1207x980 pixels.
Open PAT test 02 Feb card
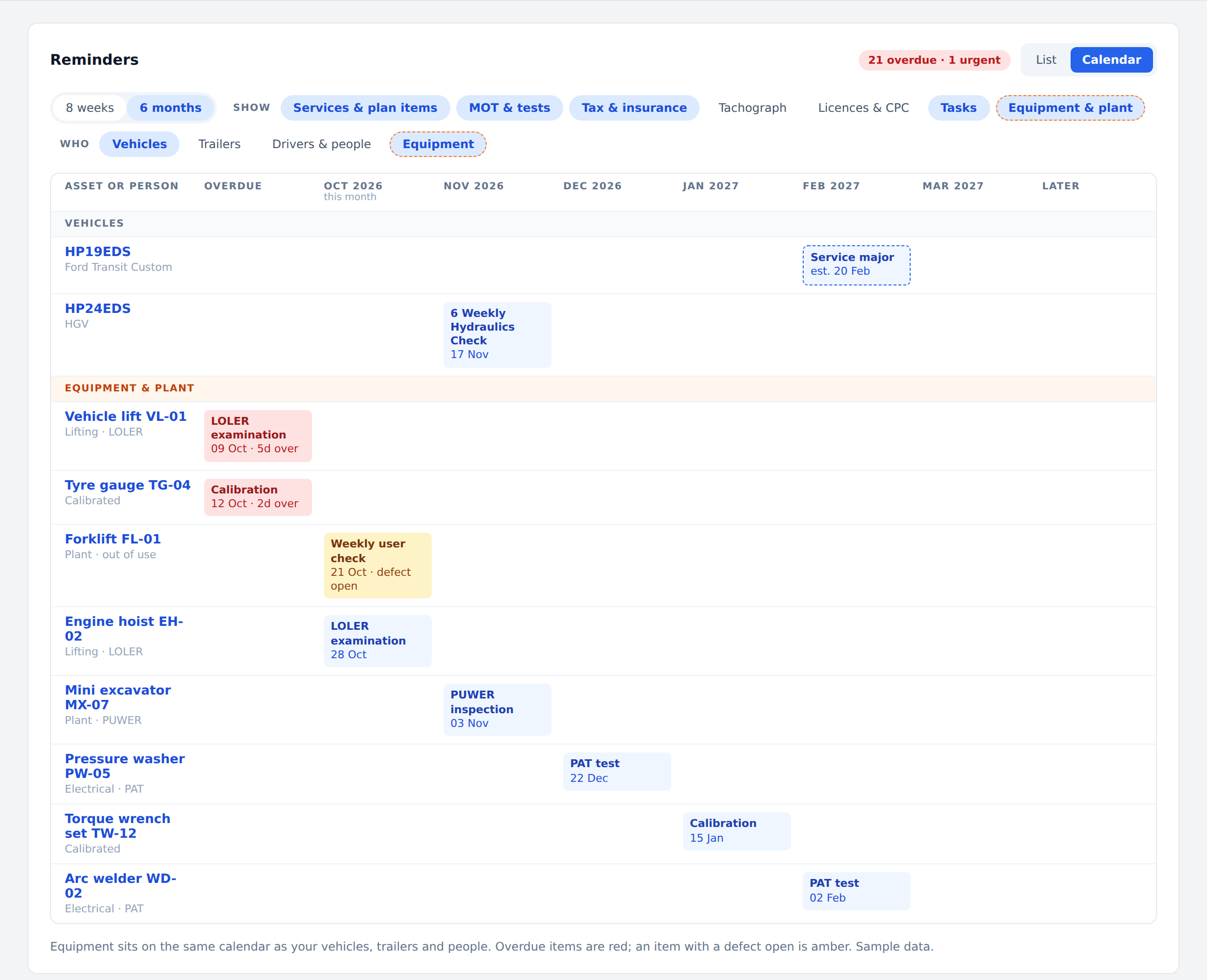pyautogui.click(x=856, y=891)
